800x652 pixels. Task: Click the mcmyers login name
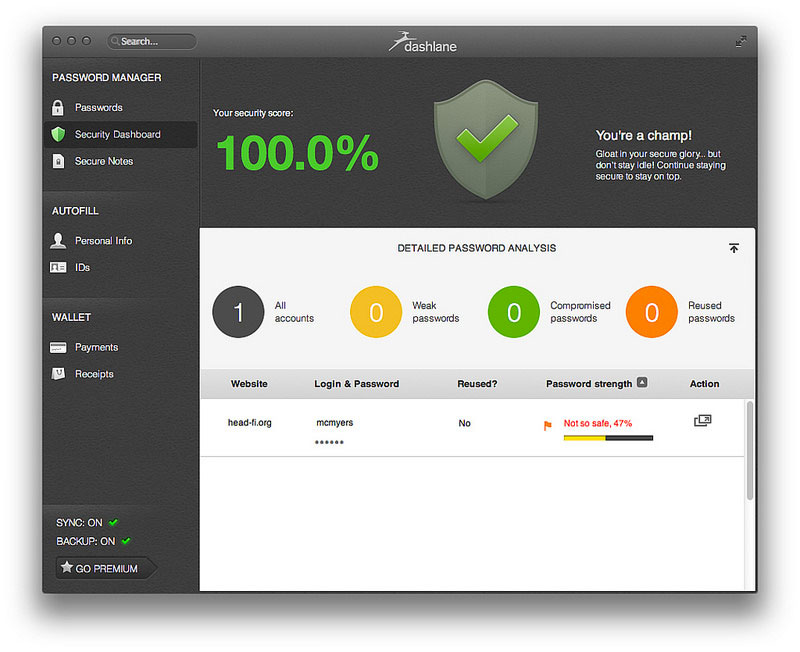335,422
